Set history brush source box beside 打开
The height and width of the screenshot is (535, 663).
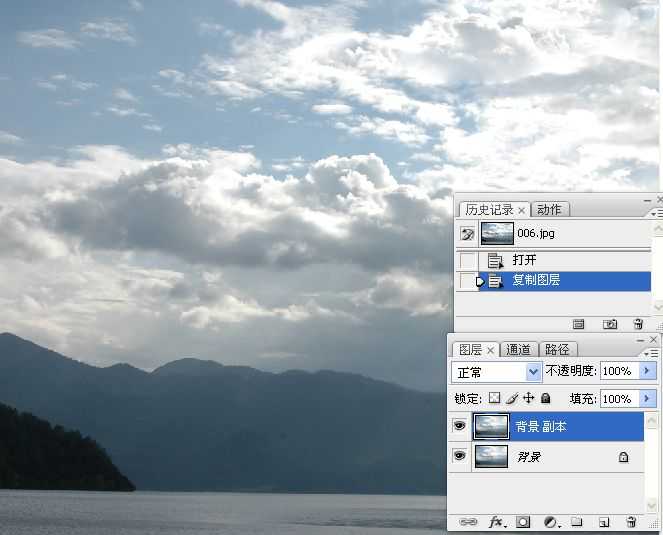pos(467,260)
